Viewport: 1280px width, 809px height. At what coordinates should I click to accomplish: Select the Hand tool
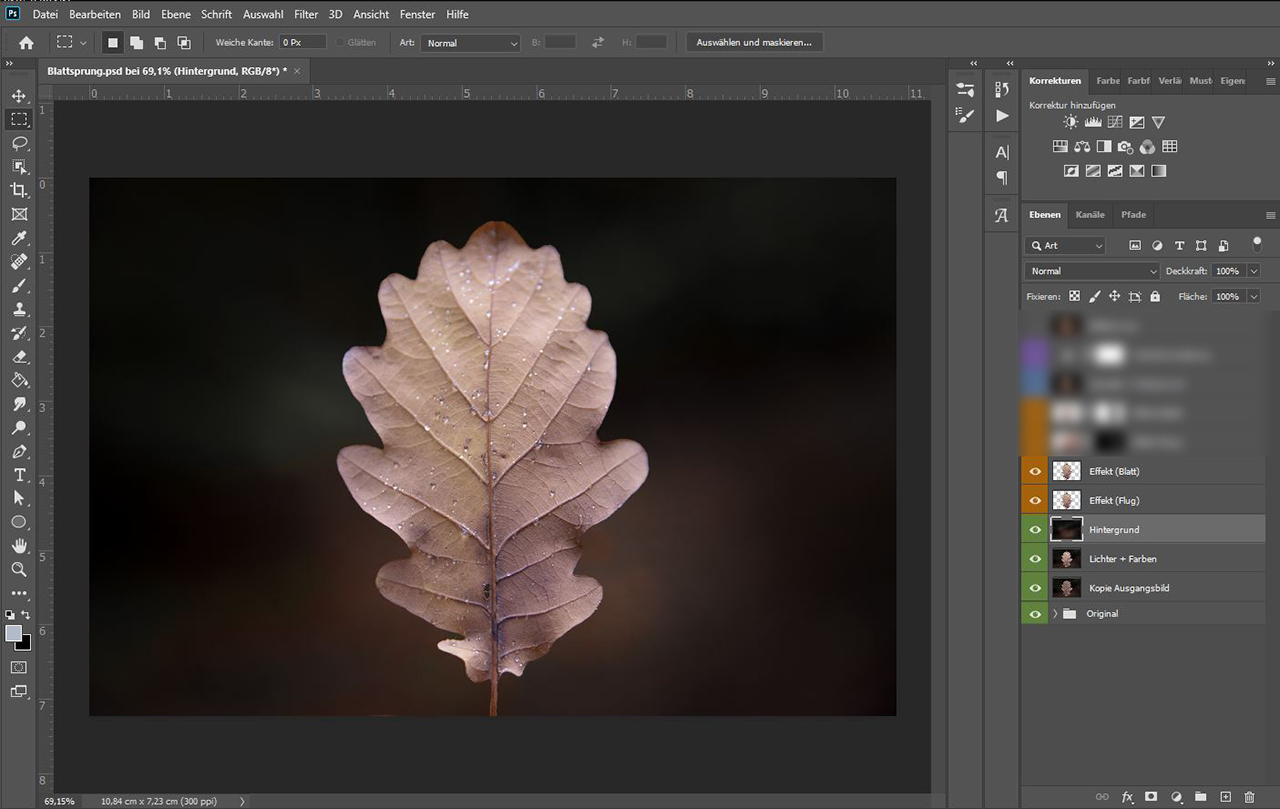click(x=19, y=546)
